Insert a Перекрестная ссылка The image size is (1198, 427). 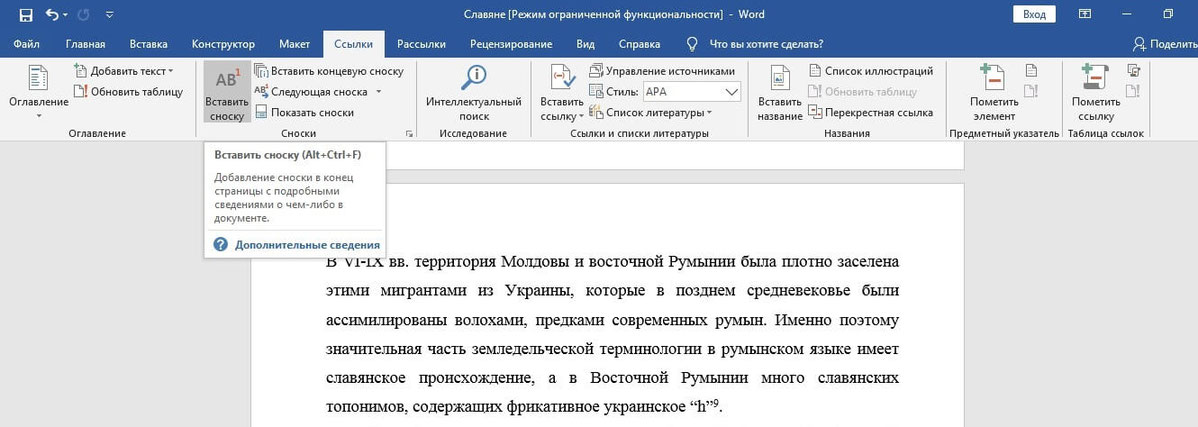point(871,112)
